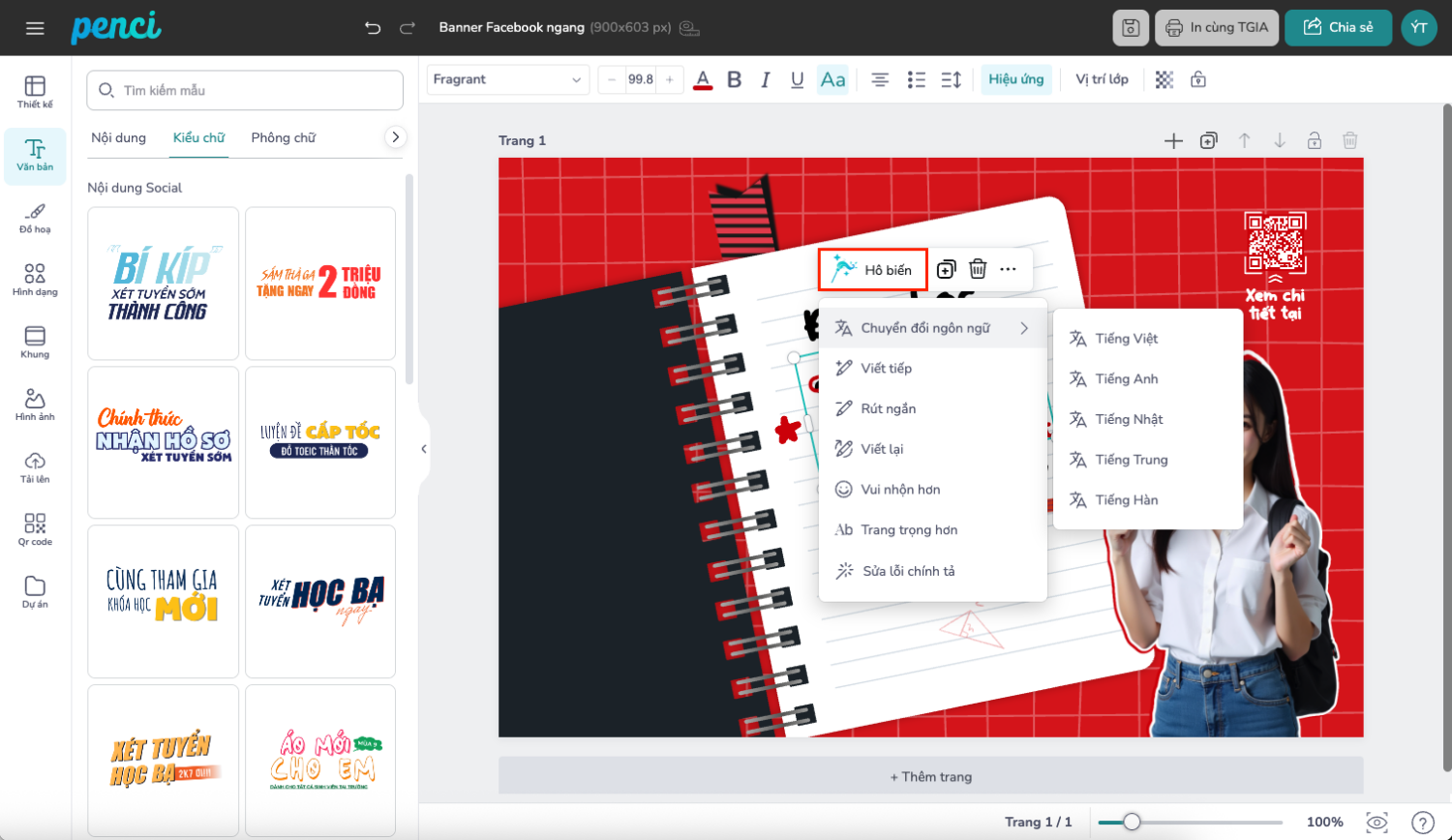The height and width of the screenshot is (840, 1452).
Task: Click the undo arrow icon
Action: click(373, 28)
